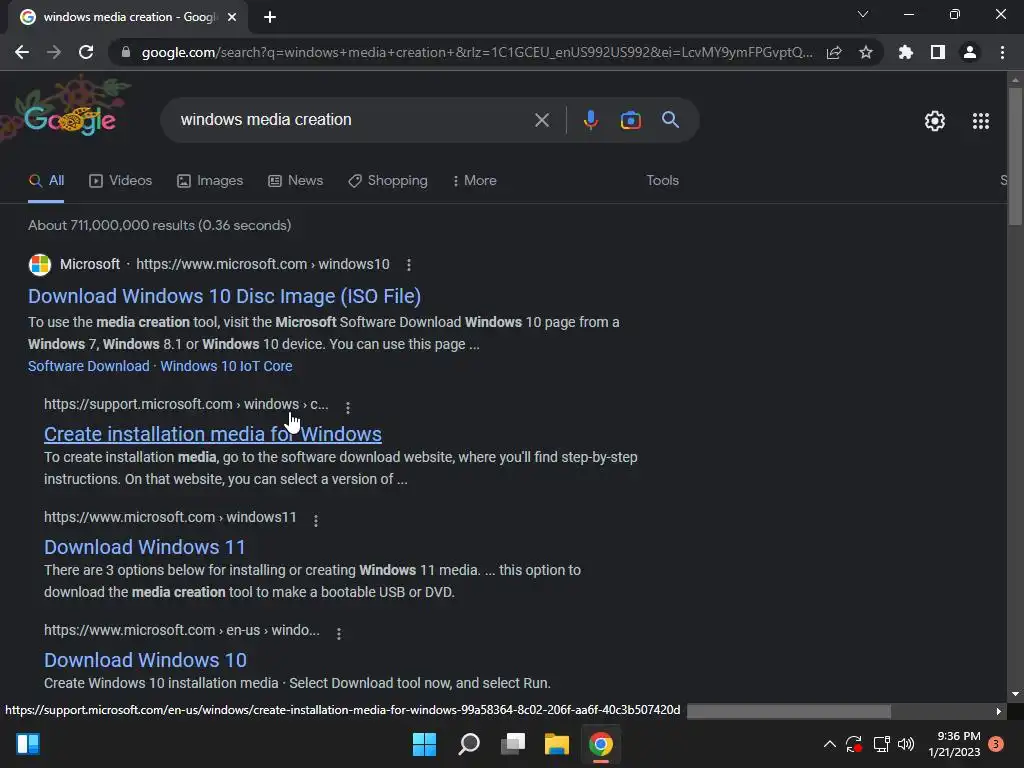Open options for support.microsoft.com result
Viewport: 1024px width, 768px height.
click(347, 408)
